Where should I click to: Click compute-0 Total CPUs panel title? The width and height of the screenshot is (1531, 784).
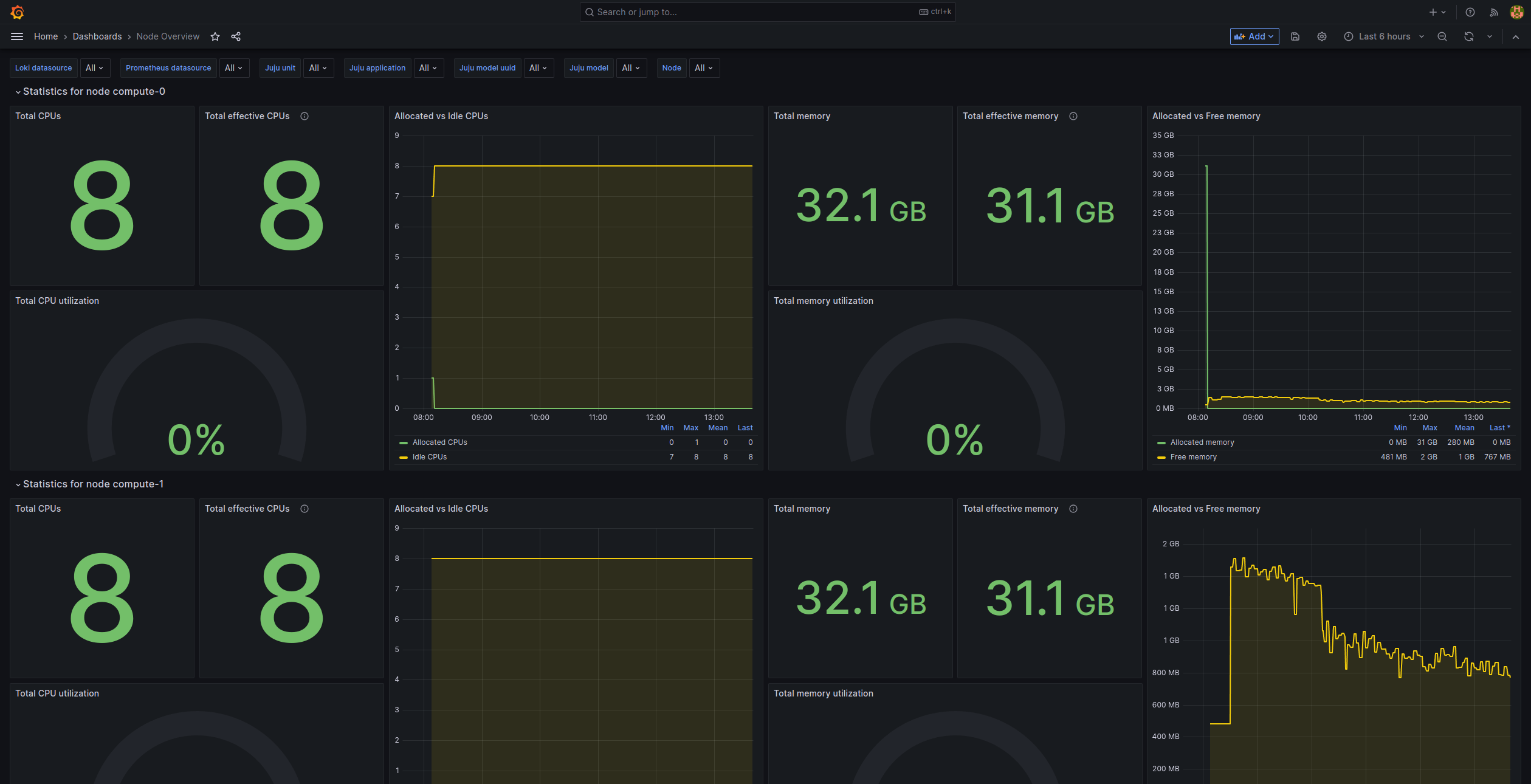[38, 116]
